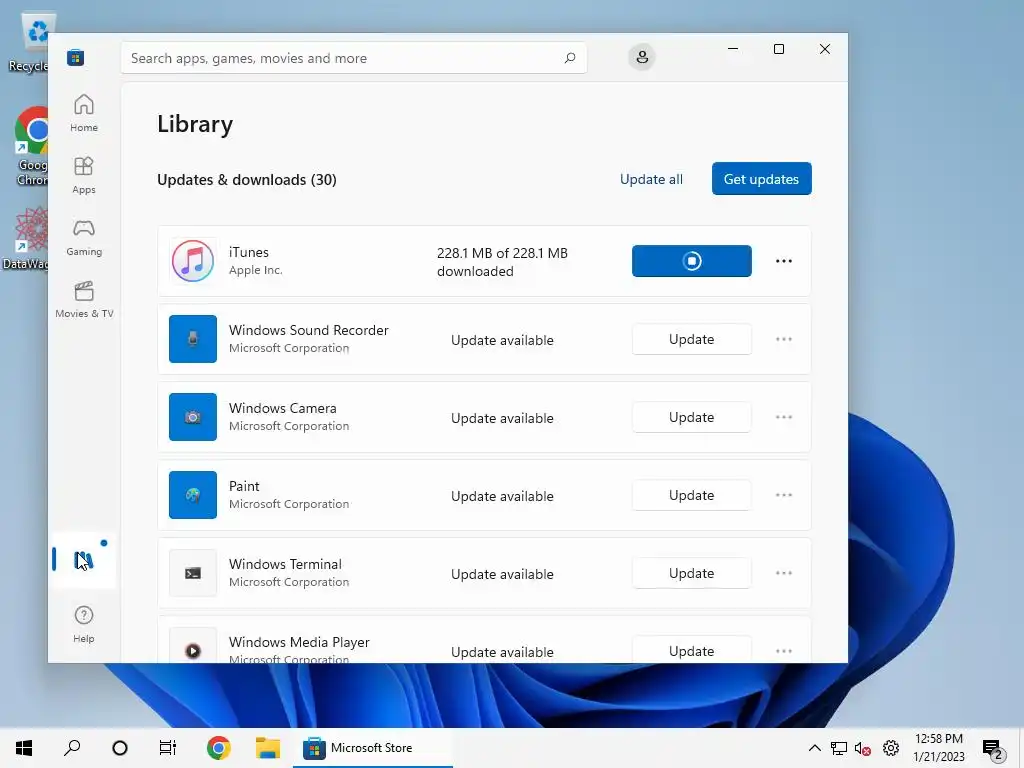Update Windows Terminal
Screen dimensions: 1024x768
click(x=692, y=573)
